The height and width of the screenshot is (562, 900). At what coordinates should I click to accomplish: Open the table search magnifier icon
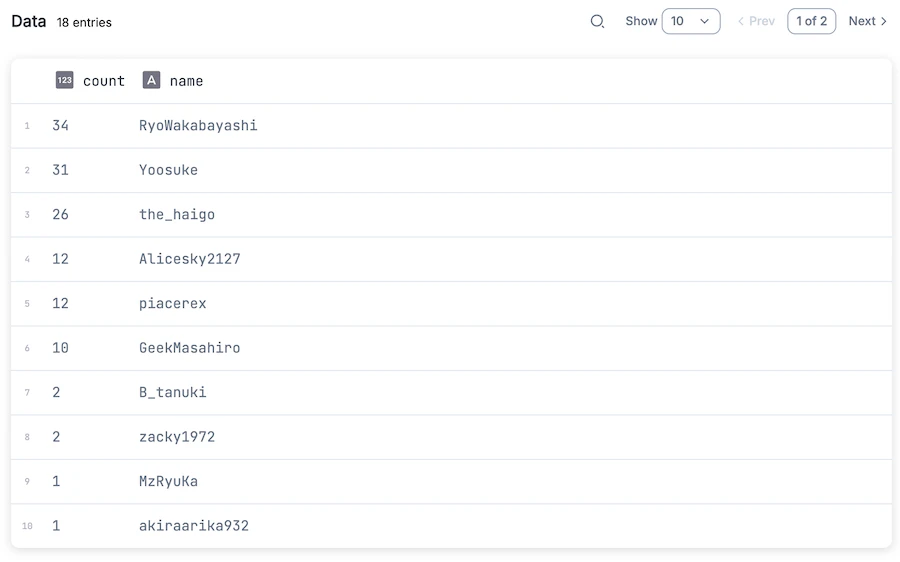597,22
